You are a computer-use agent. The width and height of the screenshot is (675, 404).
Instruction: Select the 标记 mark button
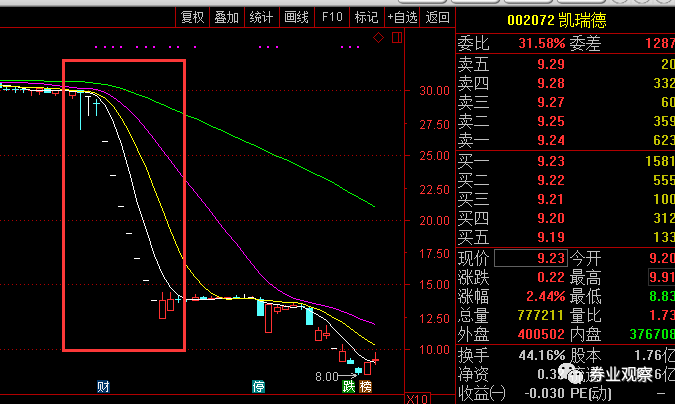(x=366, y=17)
